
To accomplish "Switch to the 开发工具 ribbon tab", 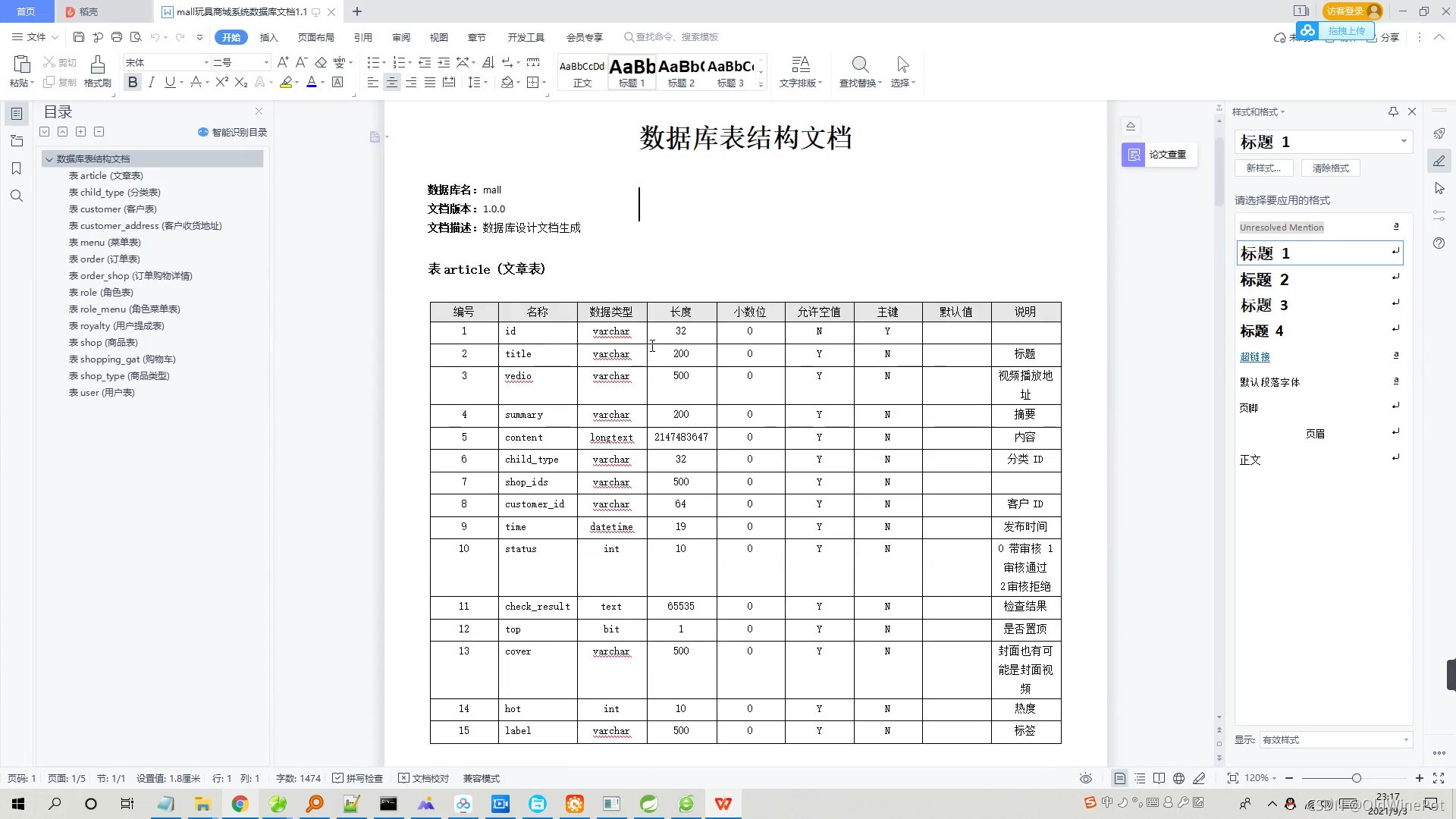I will coord(526,37).
